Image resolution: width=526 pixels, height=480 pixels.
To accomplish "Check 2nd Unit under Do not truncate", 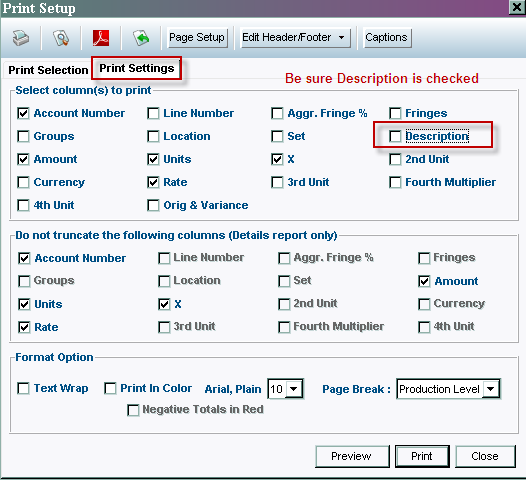I will pyautogui.click(x=284, y=304).
